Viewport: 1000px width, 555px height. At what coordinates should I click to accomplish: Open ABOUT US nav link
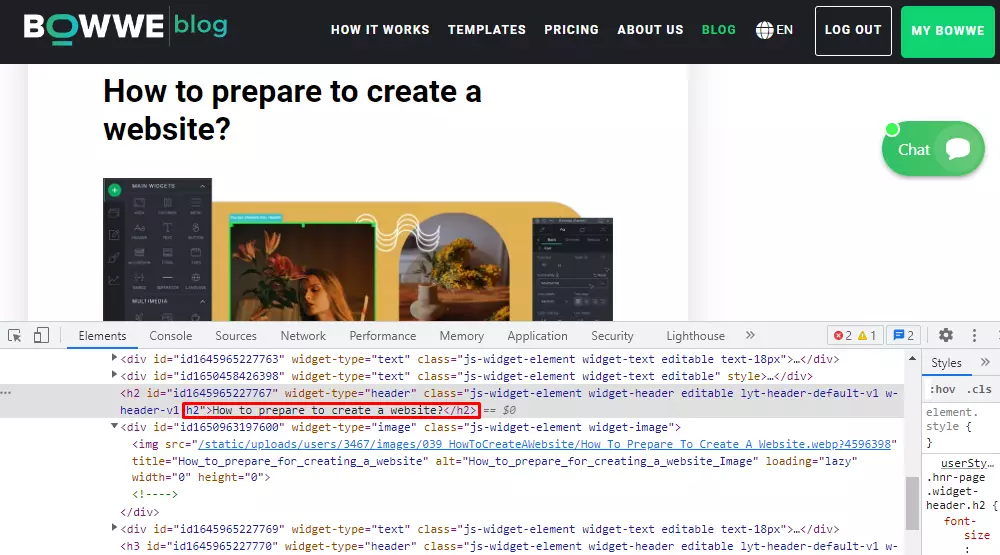tap(650, 30)
